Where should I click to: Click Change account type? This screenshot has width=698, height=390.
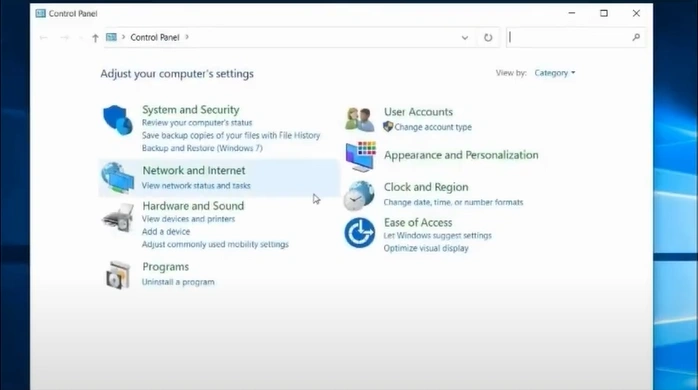pos(433,127)
